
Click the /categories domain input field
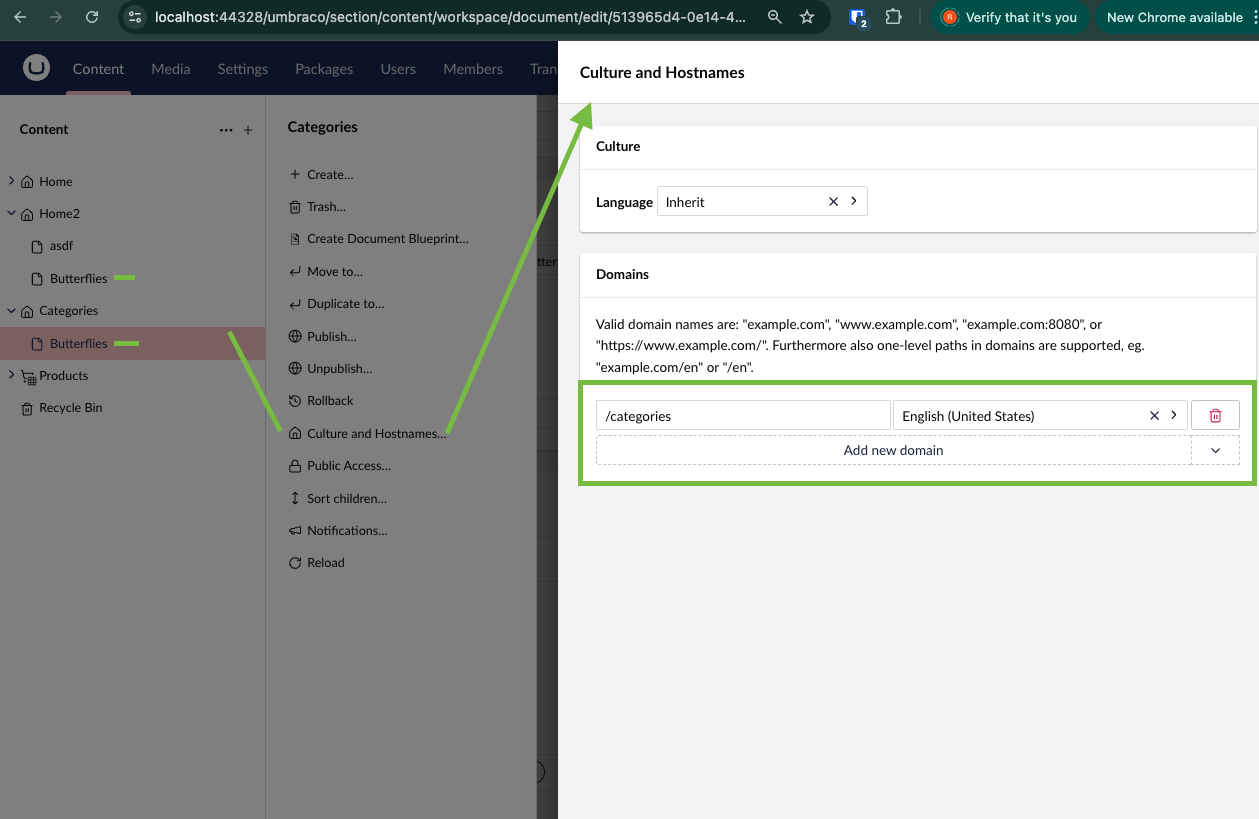743,415
